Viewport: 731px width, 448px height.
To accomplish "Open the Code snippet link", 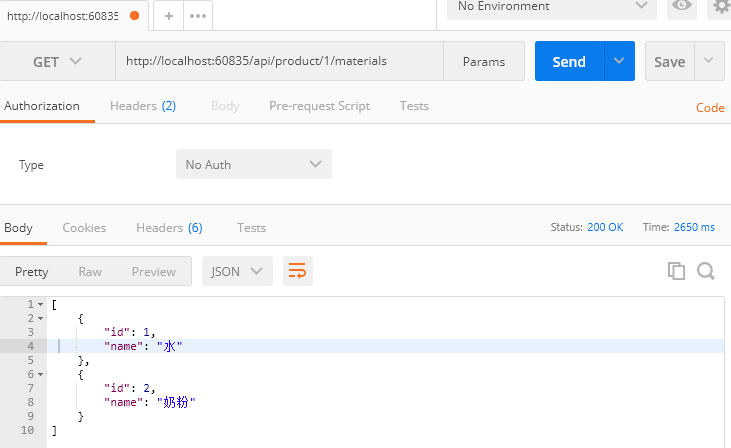I will click(x=710, y=108).
